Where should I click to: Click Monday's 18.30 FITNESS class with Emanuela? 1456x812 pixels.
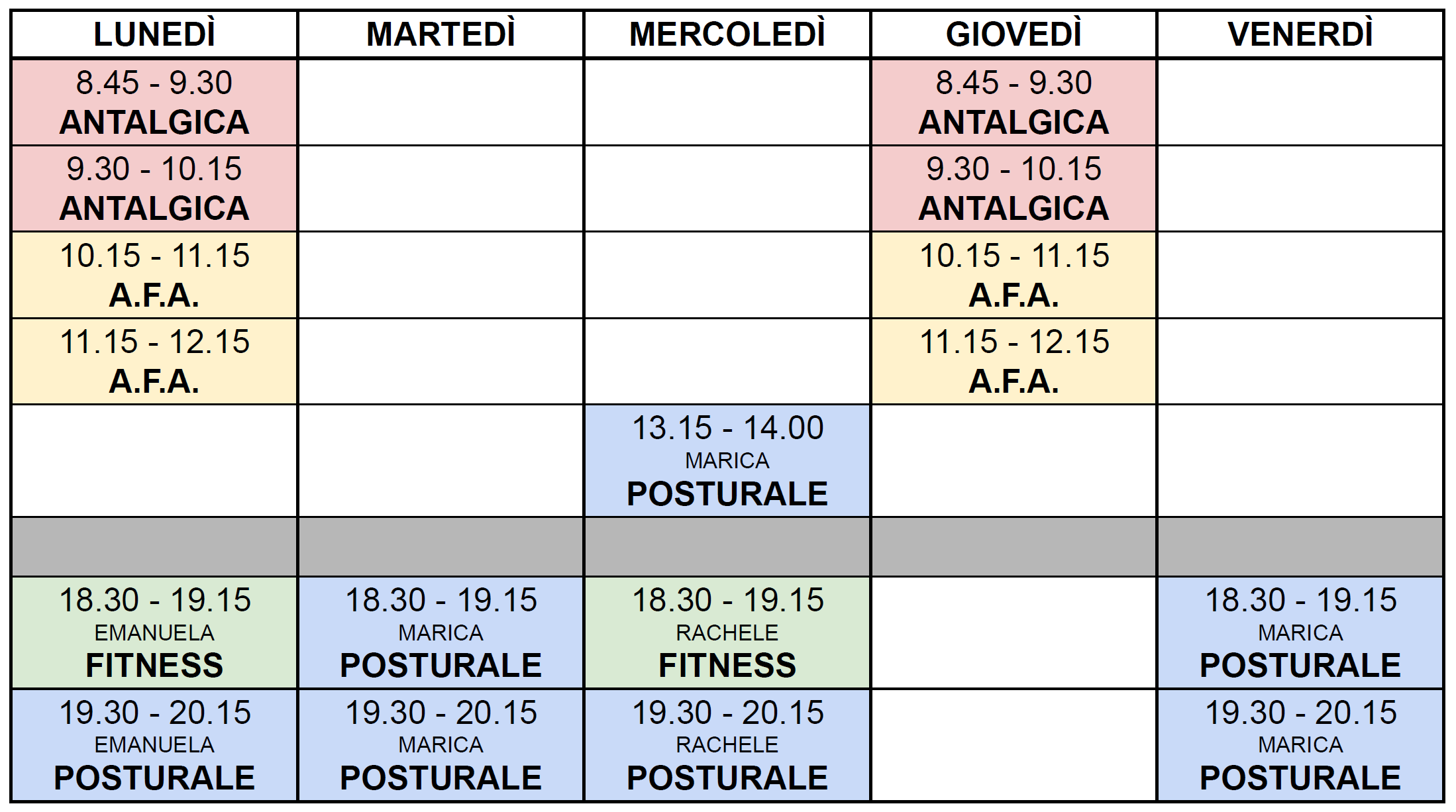tap(154, 633)
